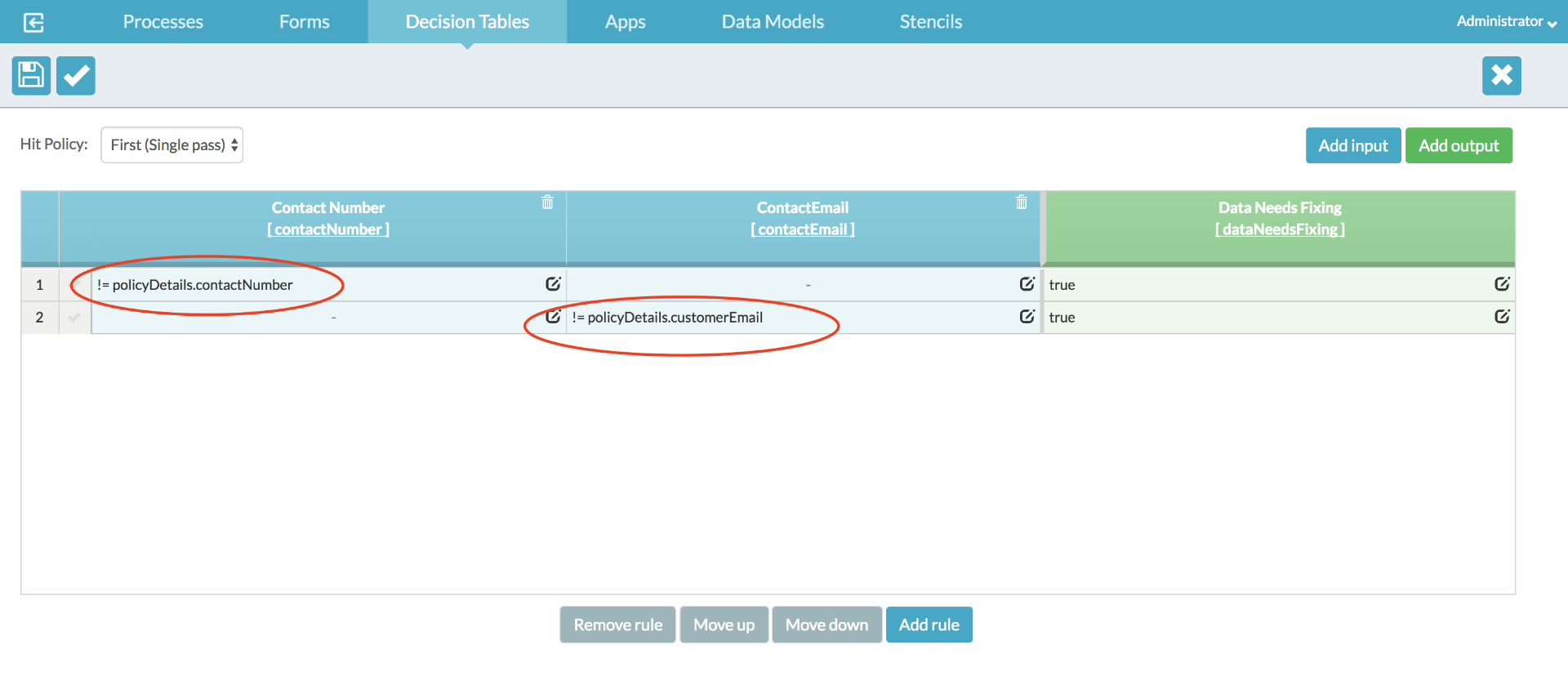Save the decision table with the disk icon
This screenshot has width=1568, height=676.
tap(32, 76)
